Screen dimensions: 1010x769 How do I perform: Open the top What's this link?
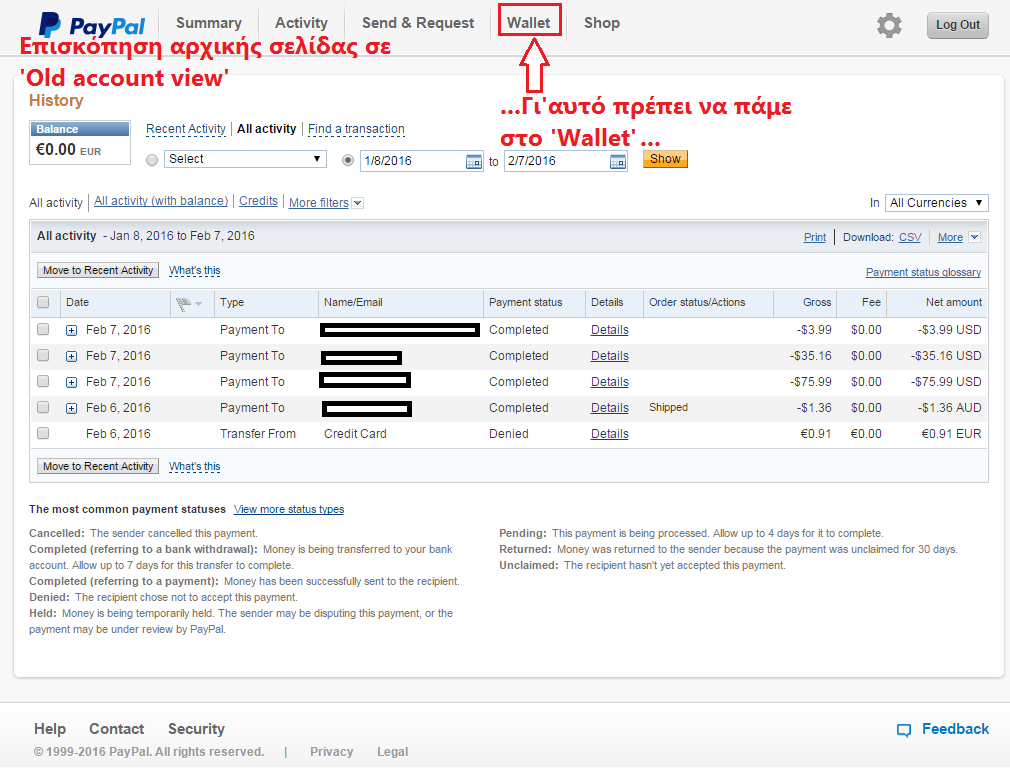195,271
